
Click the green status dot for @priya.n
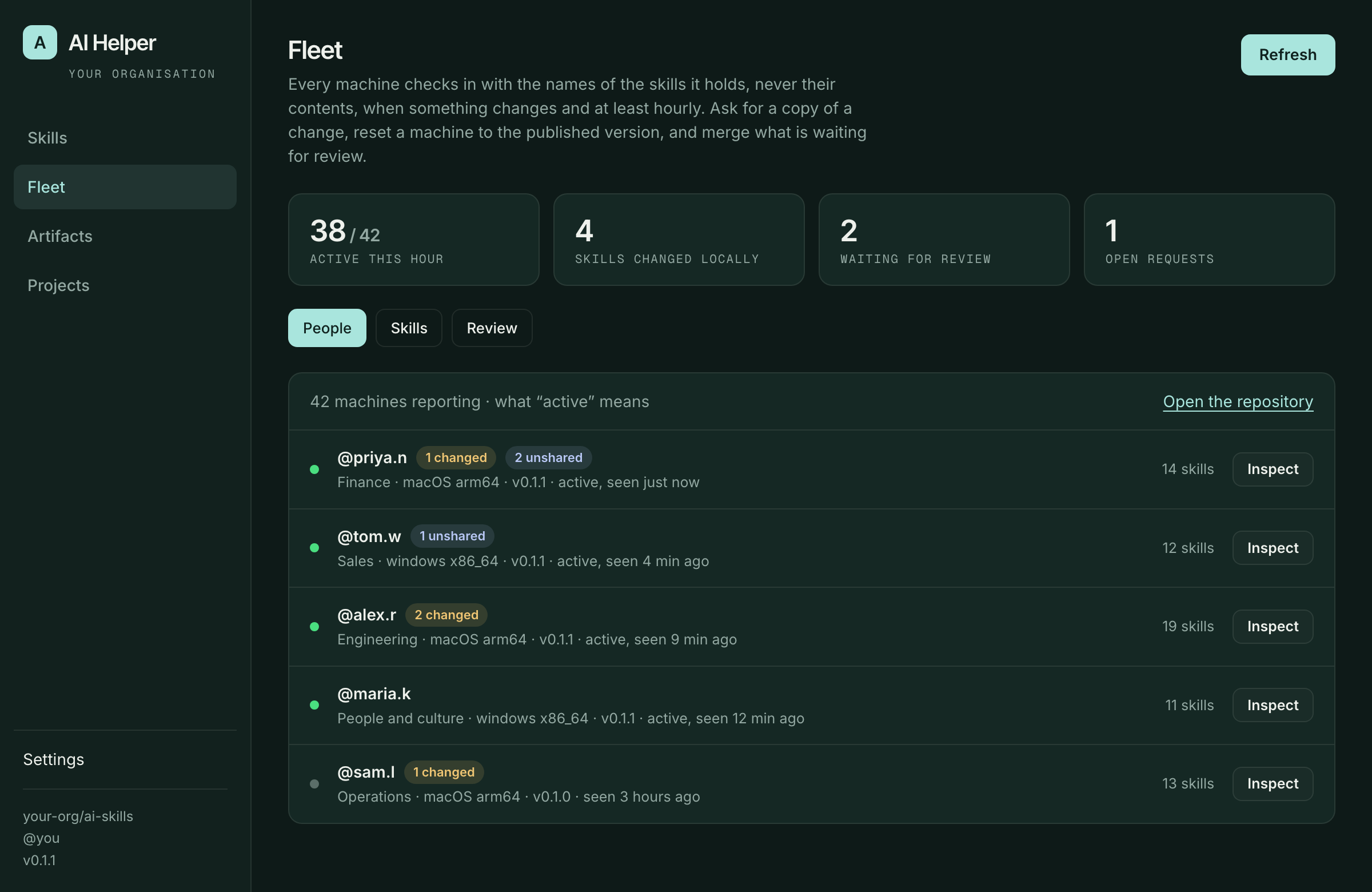(314, 469)
